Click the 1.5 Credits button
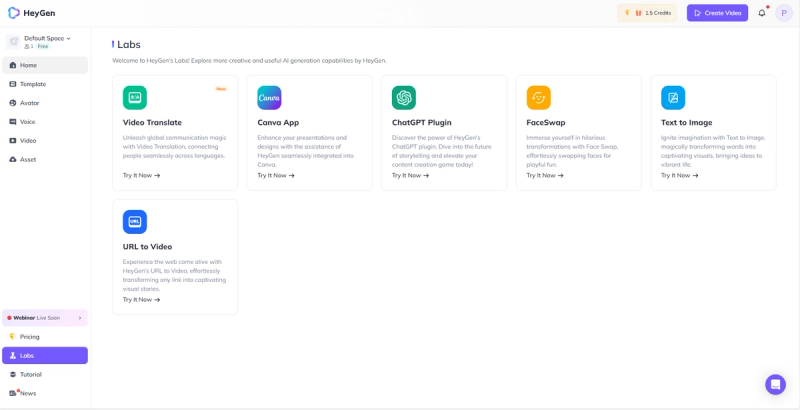The height and width of the screenshot is (410, 800). pos(647,13)
